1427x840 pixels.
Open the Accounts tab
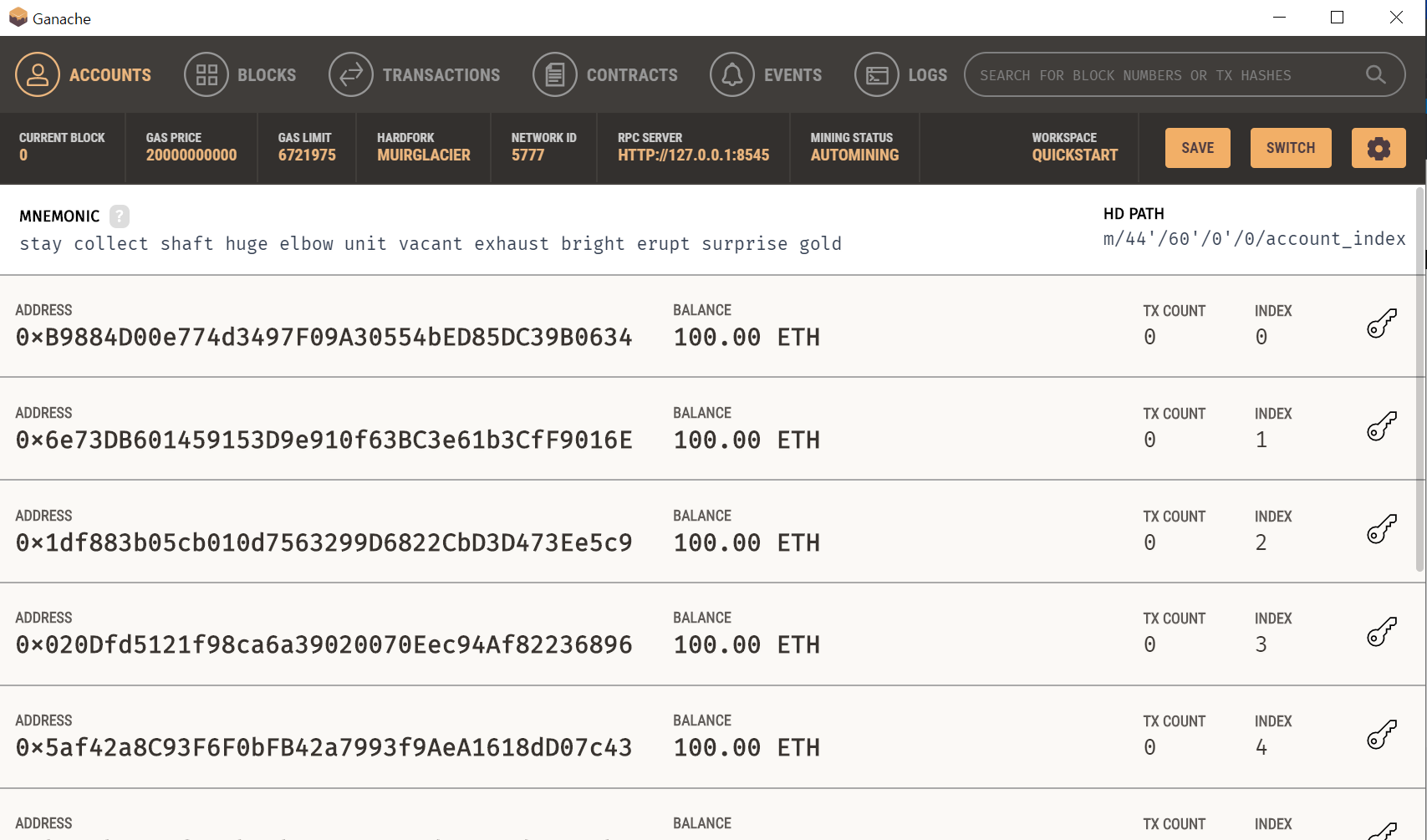[x=84, y=74]
